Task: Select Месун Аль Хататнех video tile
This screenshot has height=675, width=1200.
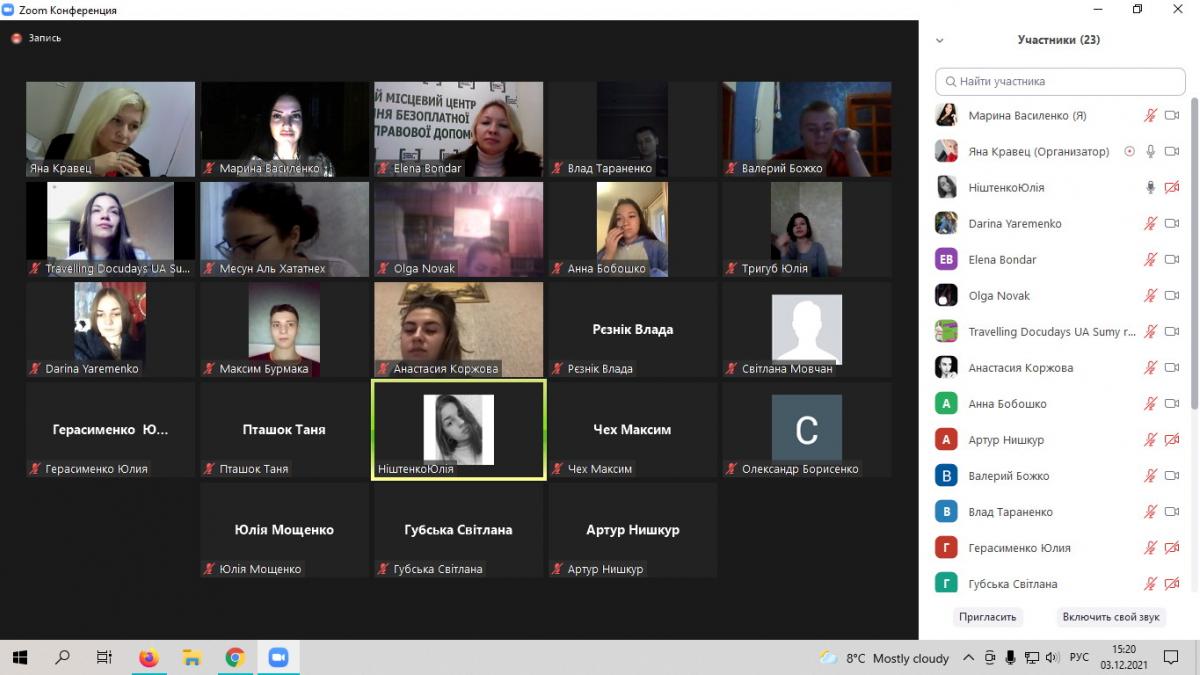Action: coord(285,229)
